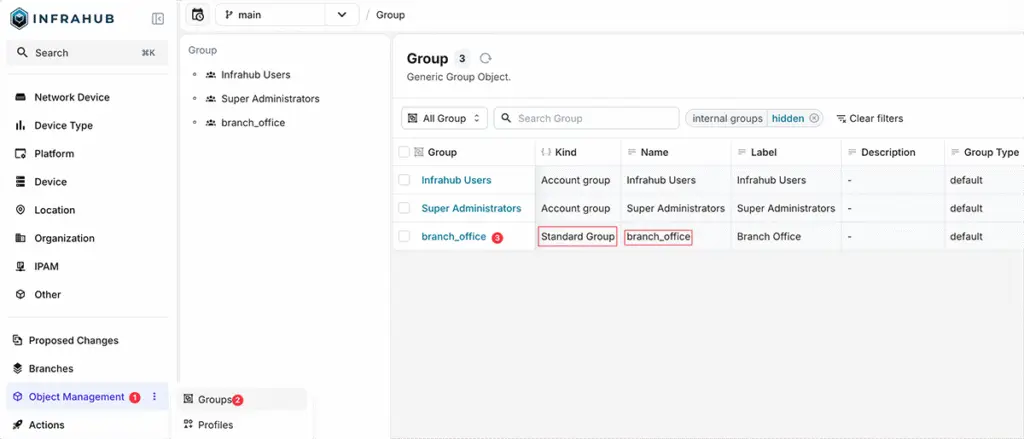The width and height of the screenshot is (1024, 439).
Task: Expand the branch selector chevron
Action: (x=342, y=14)
